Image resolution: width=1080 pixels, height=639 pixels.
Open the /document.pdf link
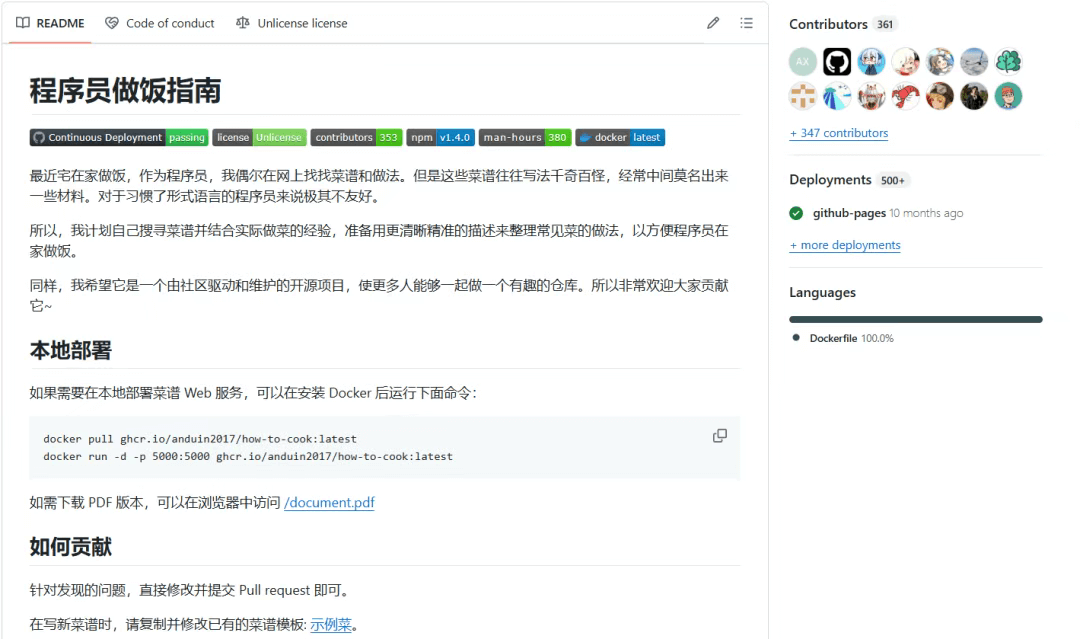click(x=329, y=503)
